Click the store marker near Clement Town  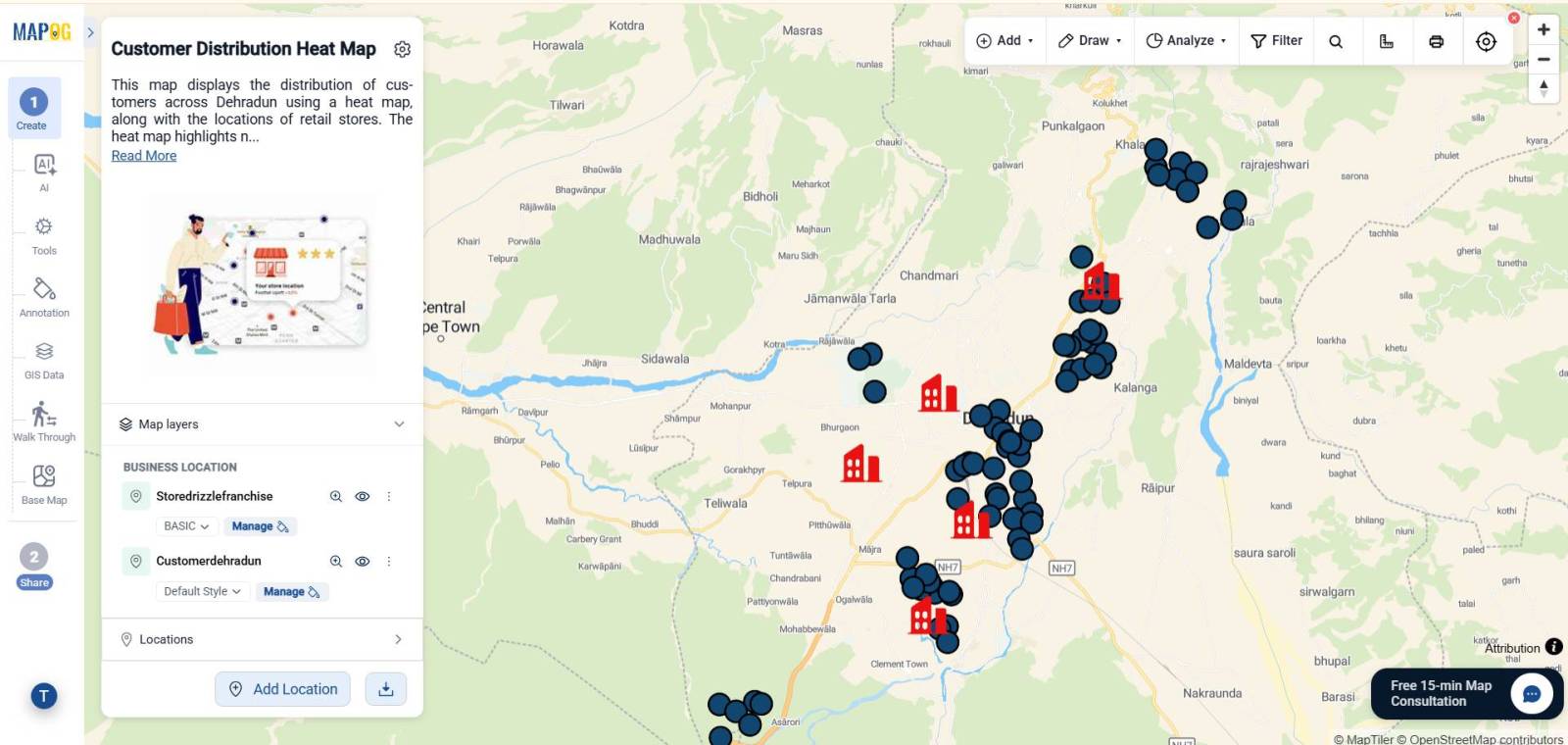928,617
